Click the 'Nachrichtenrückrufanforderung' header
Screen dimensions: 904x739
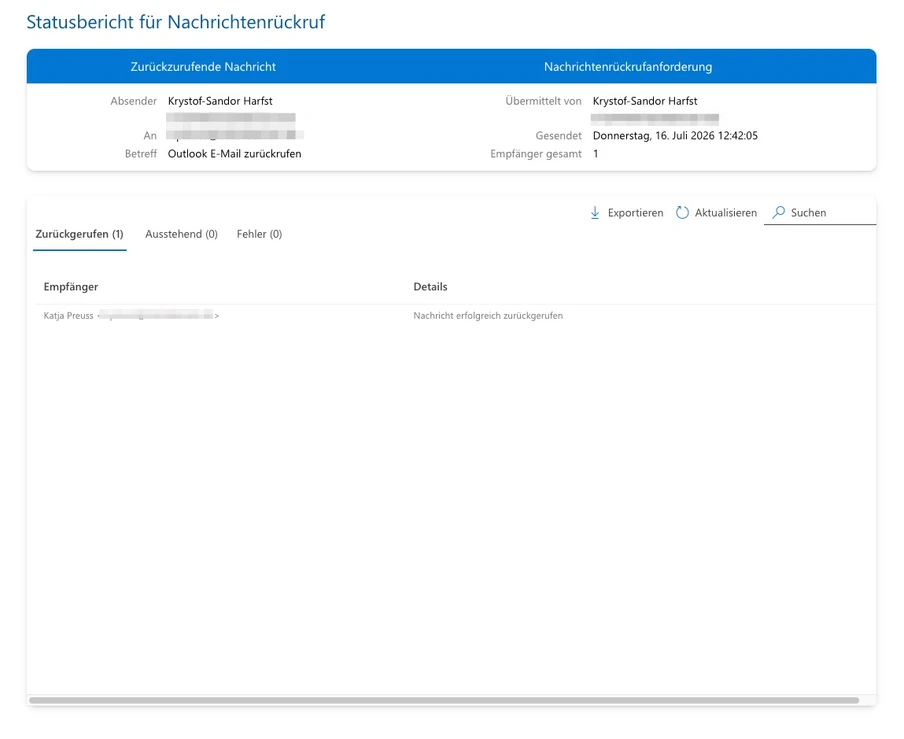pos(628,67)
